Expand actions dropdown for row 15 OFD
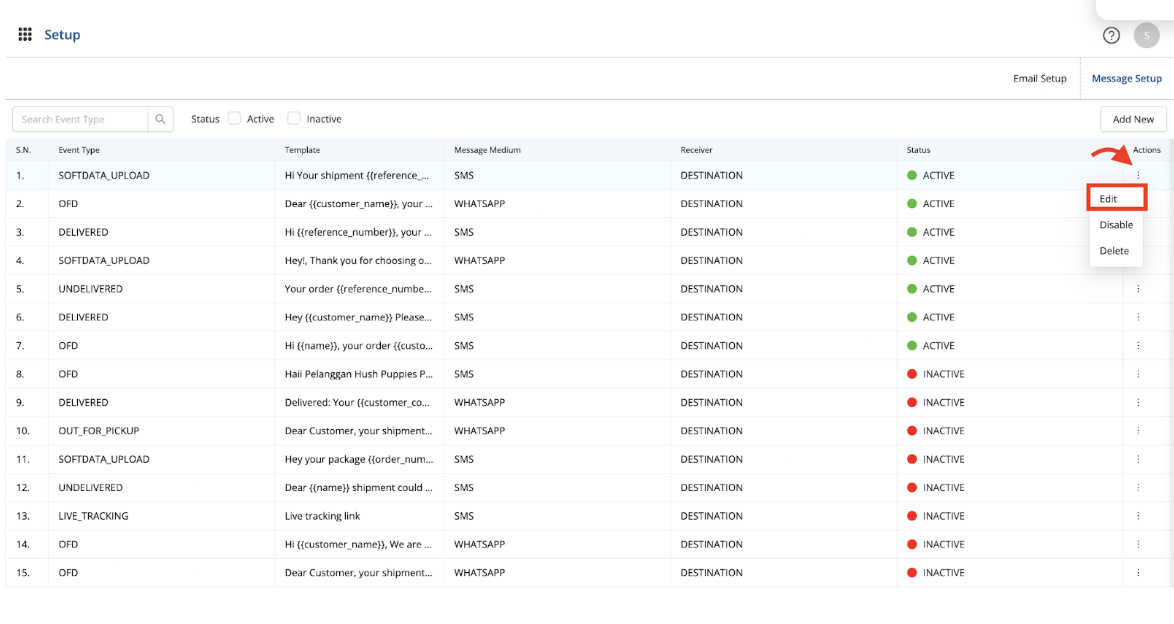 pos(1138,573)
